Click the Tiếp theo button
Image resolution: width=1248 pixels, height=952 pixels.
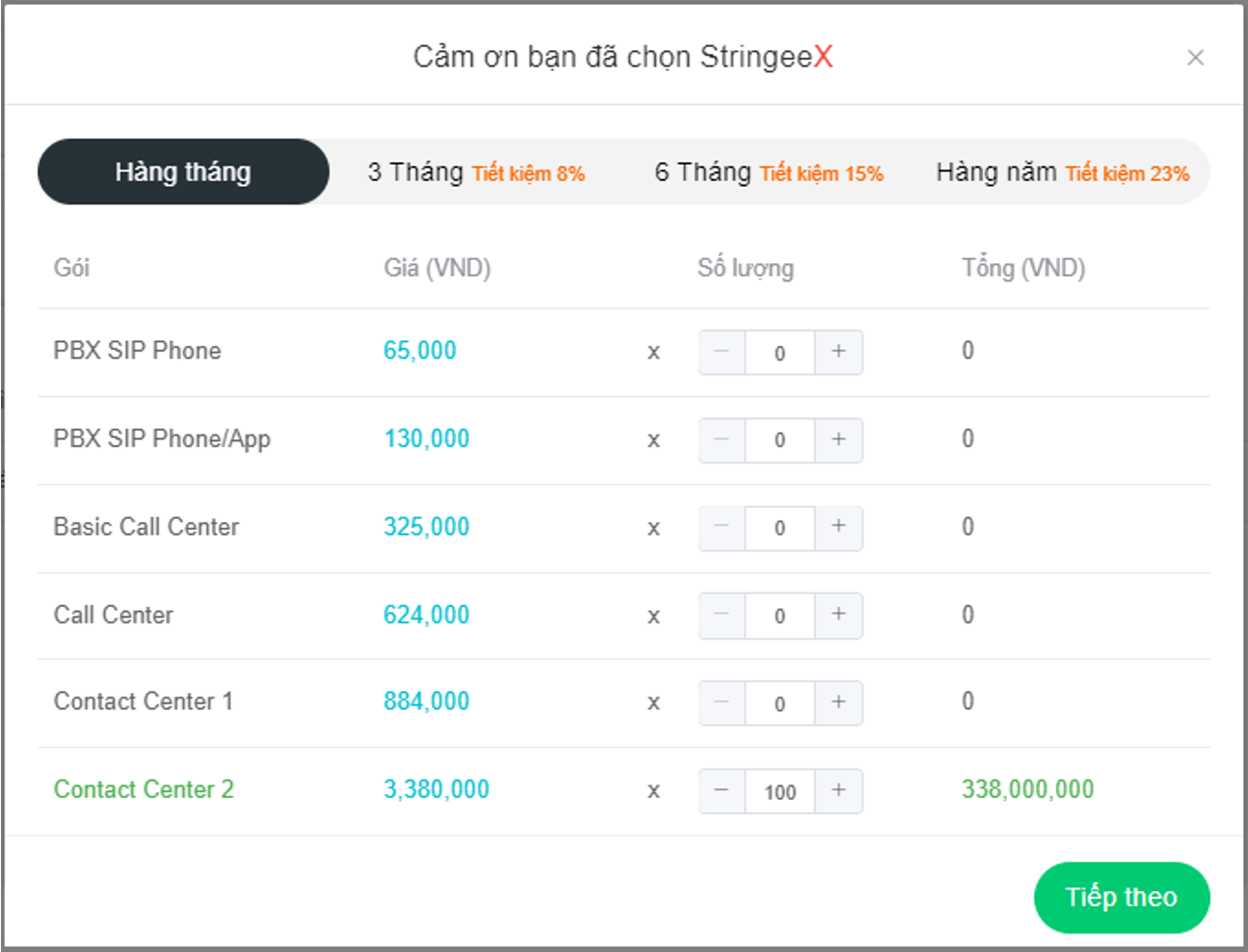coord(1121,897)
